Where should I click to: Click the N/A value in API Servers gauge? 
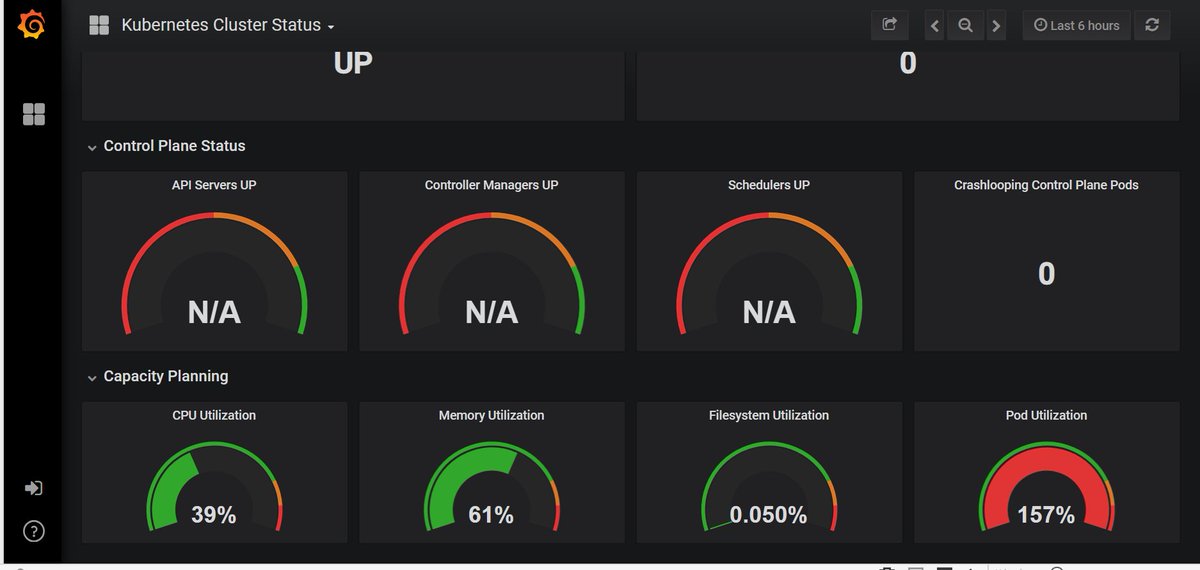(214, 313)
